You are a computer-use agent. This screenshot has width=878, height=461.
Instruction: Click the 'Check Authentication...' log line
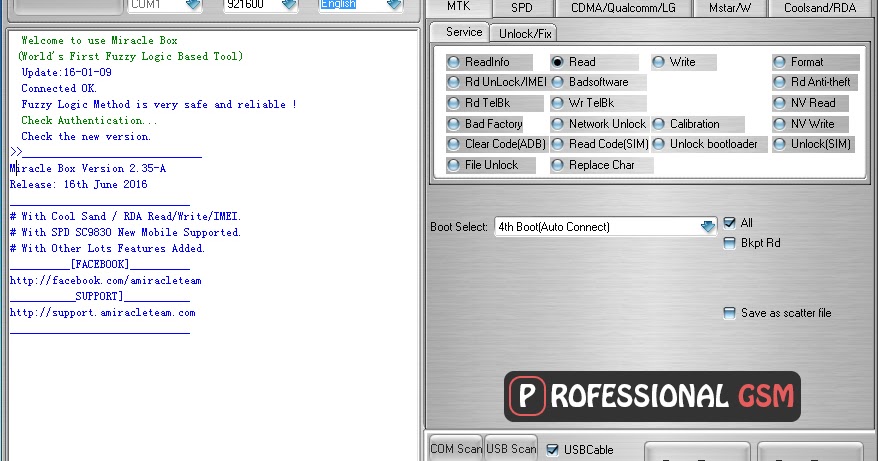[x=89, y=120]
